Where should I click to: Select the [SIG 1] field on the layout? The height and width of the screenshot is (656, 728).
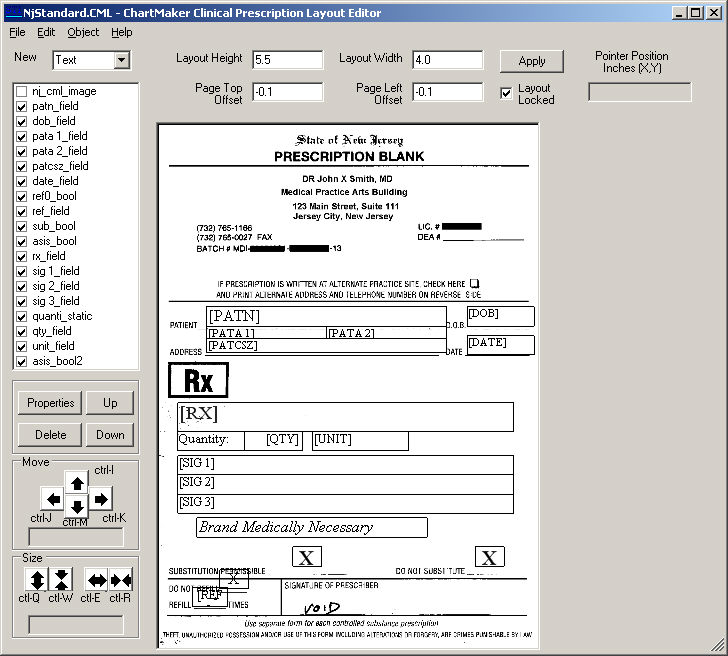tap(345, 465)
